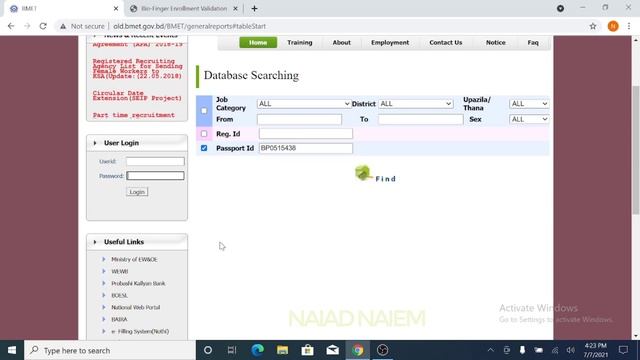Open Microsoft Store from taskbar

tap(307, 350)
